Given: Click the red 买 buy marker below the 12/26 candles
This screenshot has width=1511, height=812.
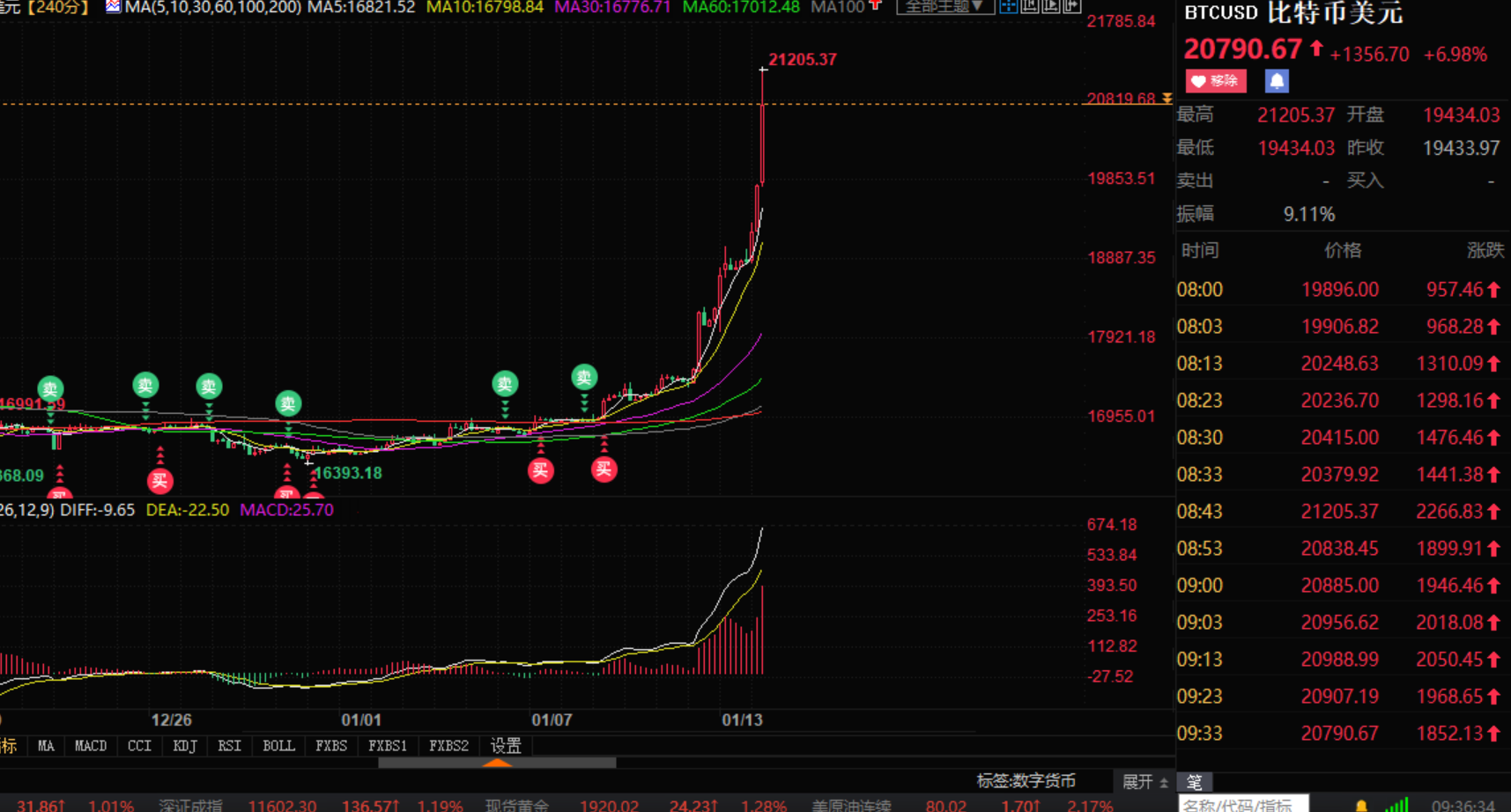Looking at the screenshot, I should pos(159,480).
